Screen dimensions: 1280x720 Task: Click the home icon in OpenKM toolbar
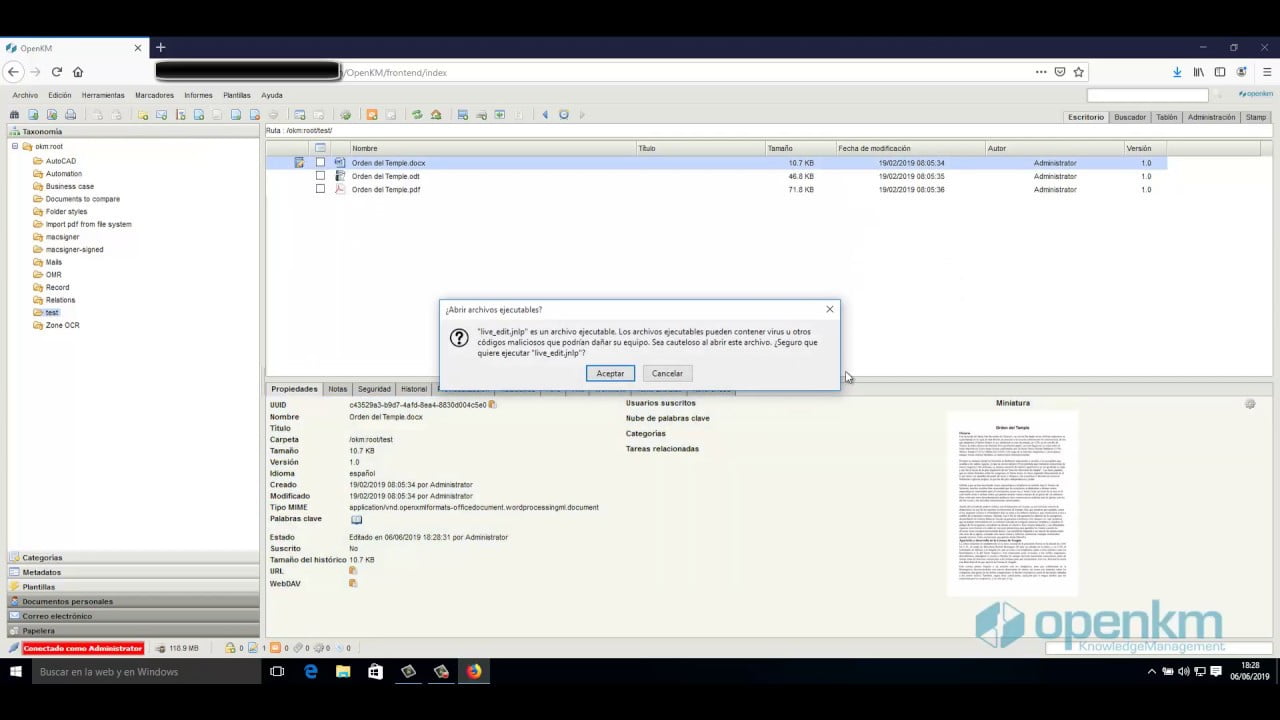tap(436, 115)
